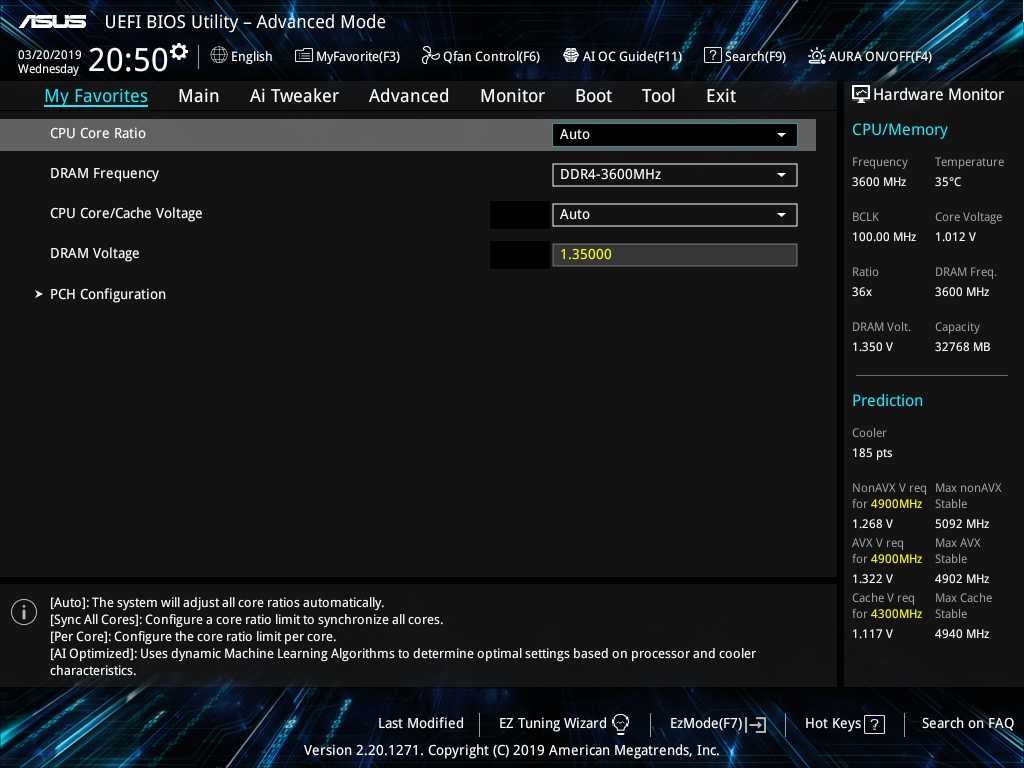Click Search on FAQ link
This screenshot has height=768, width=1024.
967,724
